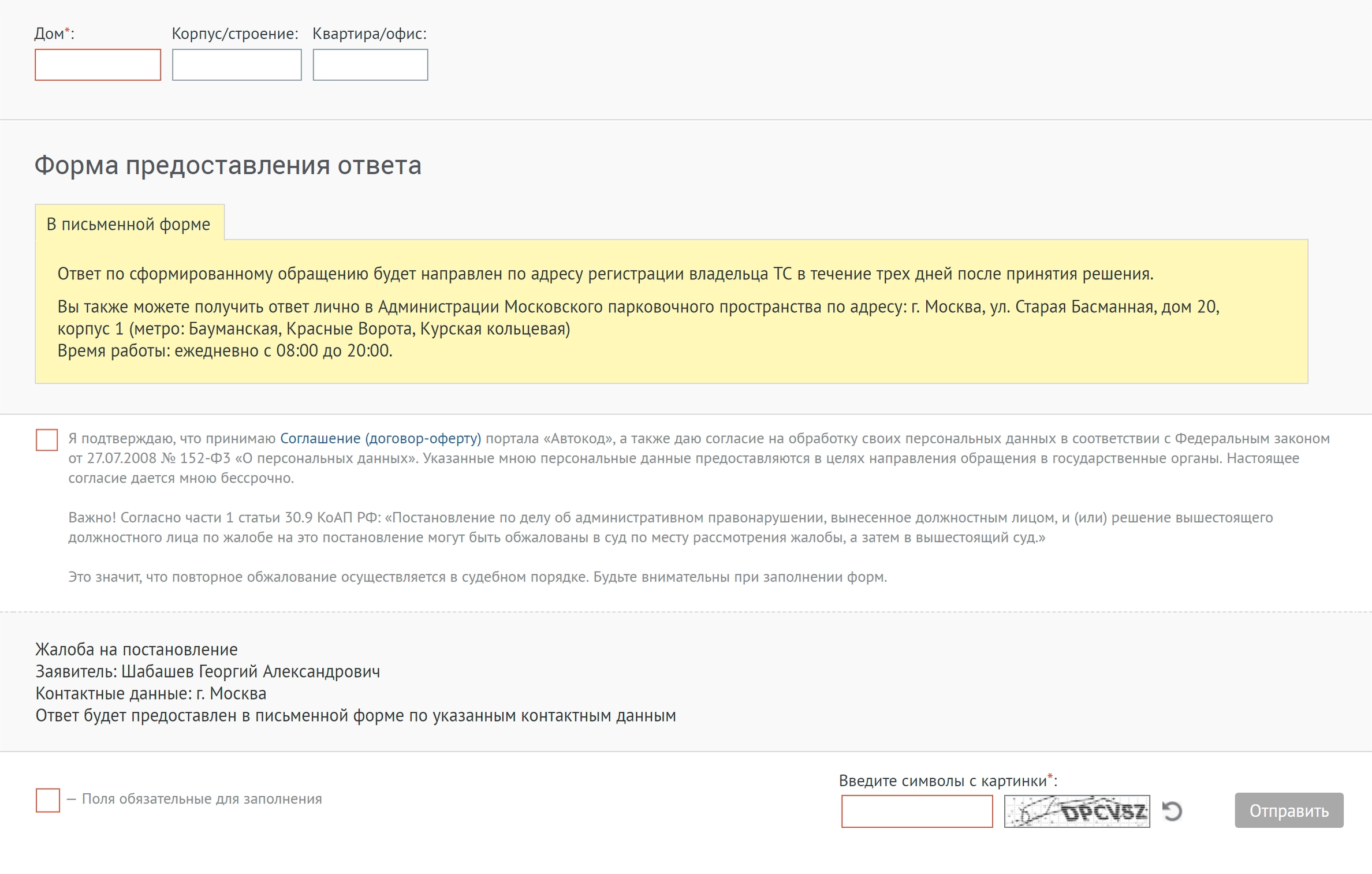Click the Контактные данные: г. Москва line
1372x874 pixels.
pyautogui.click(x=151, y=694)
